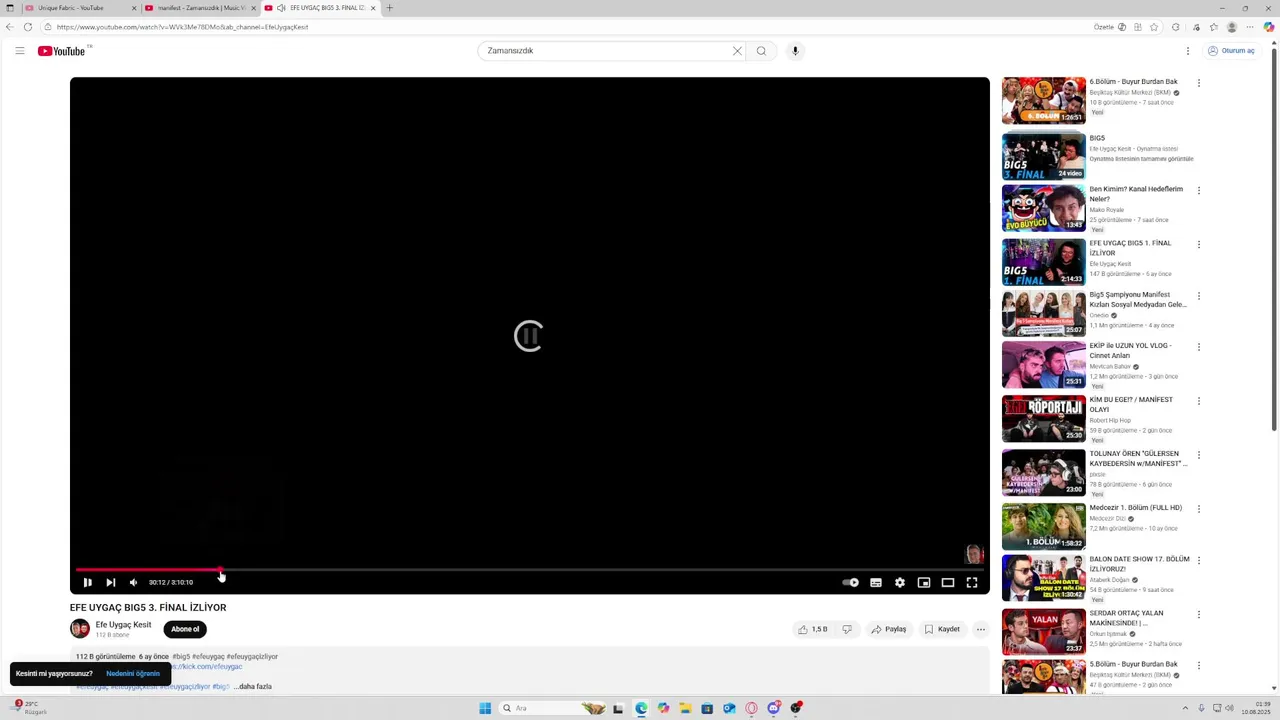Open more actions next to Kaydet
The image size is (1280, 720).
coord(980,629)
